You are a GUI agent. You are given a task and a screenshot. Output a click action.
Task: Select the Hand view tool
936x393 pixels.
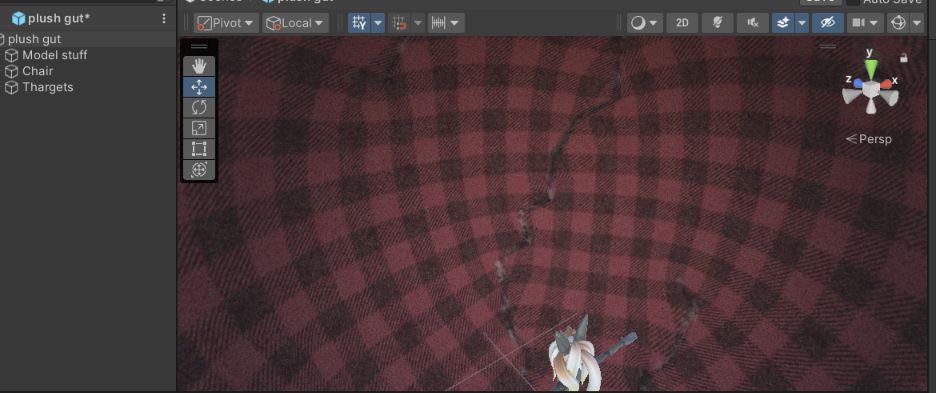199,66
